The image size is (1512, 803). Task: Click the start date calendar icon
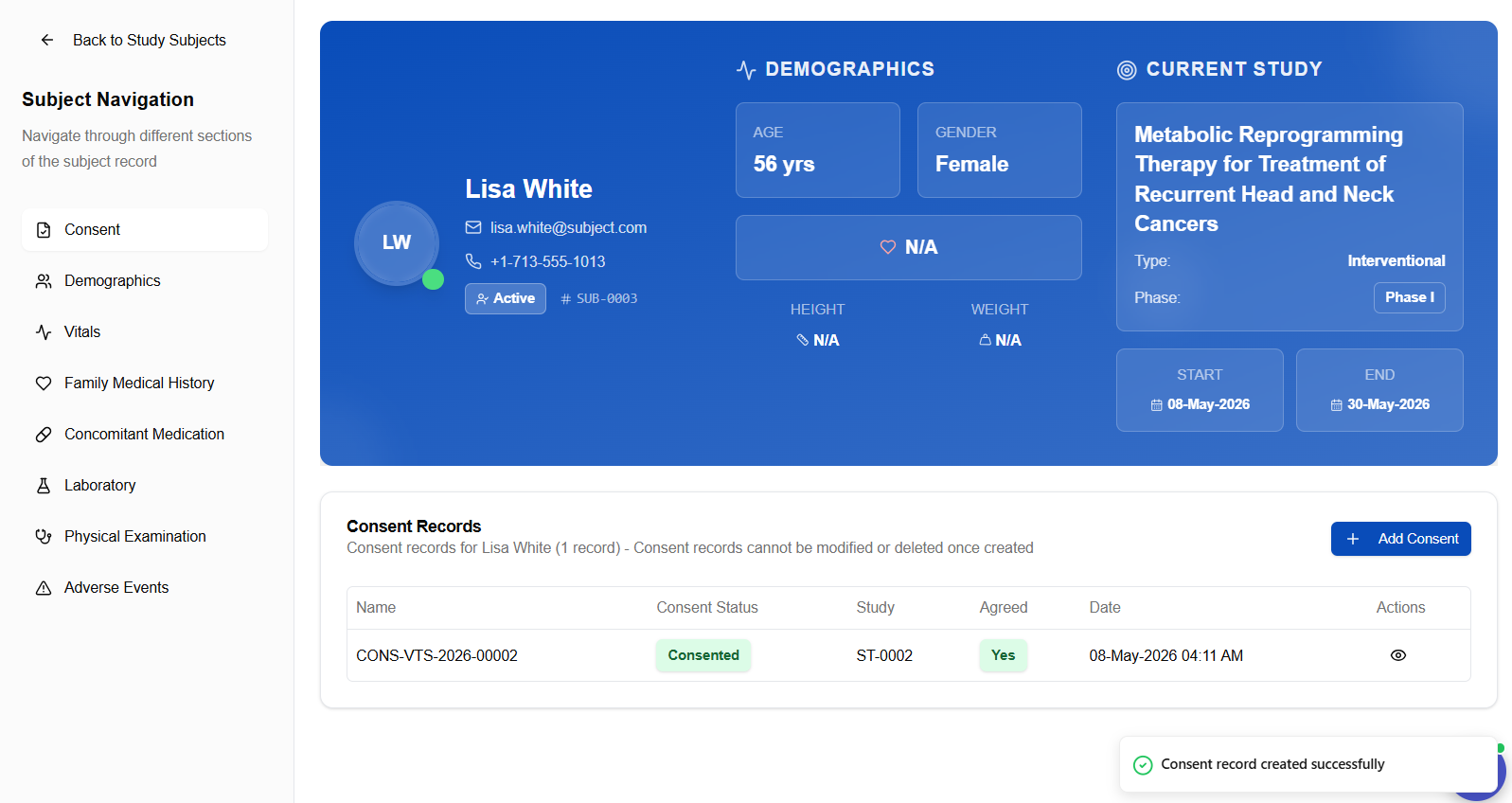click(x=1157, y=405)
